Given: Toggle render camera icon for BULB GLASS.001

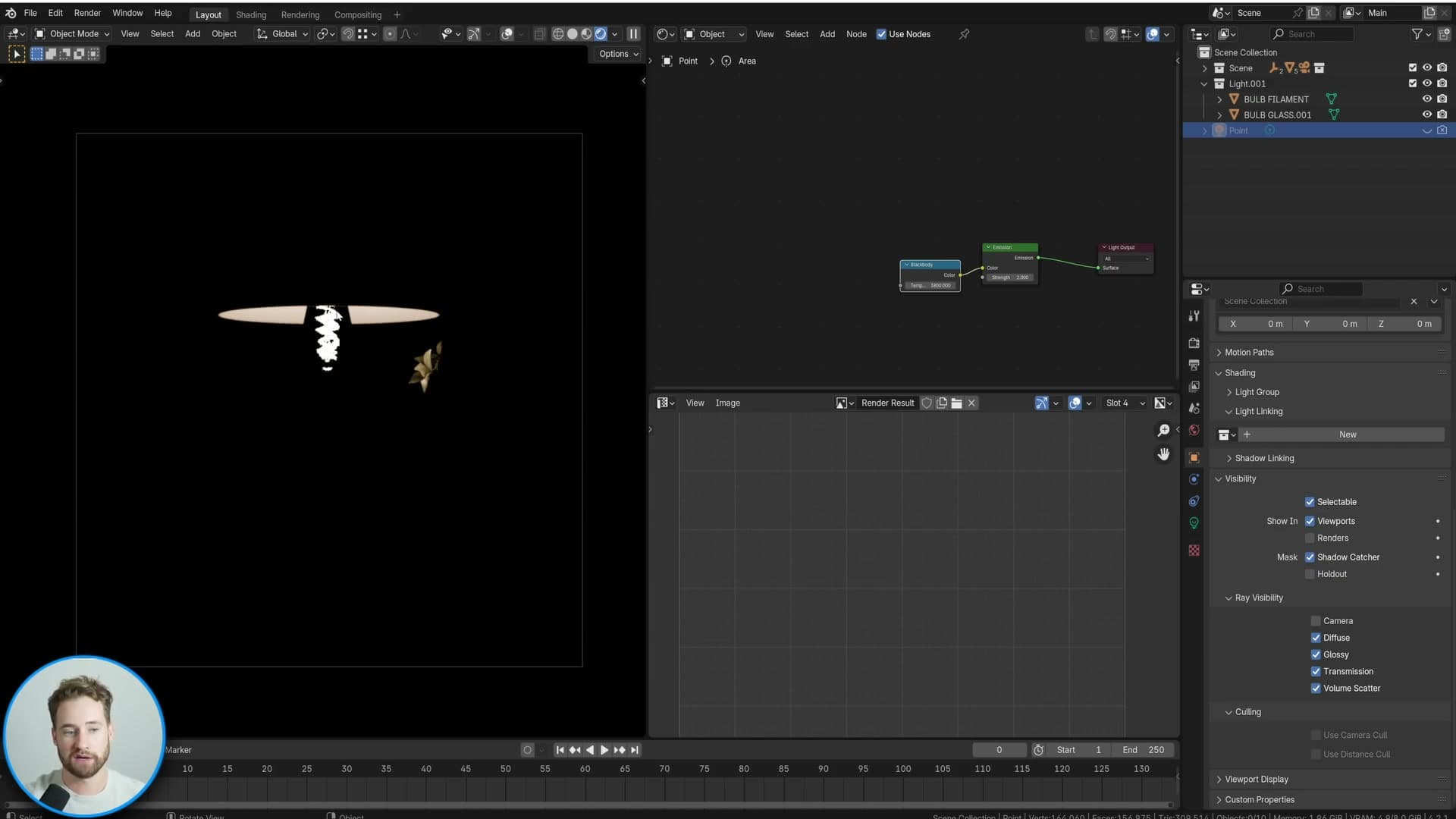Looking at the screenshot, I should point(1442,115).
